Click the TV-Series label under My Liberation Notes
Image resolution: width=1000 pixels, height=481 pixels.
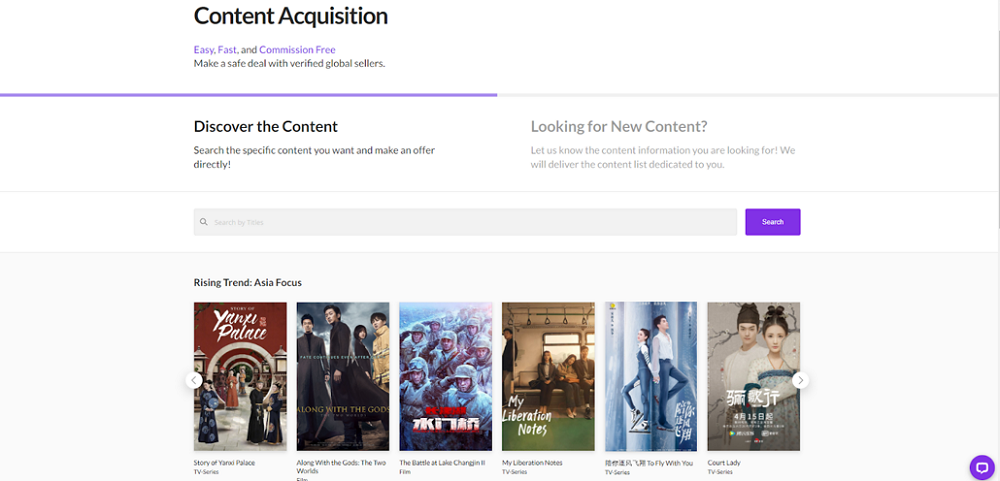coord(515,471)
